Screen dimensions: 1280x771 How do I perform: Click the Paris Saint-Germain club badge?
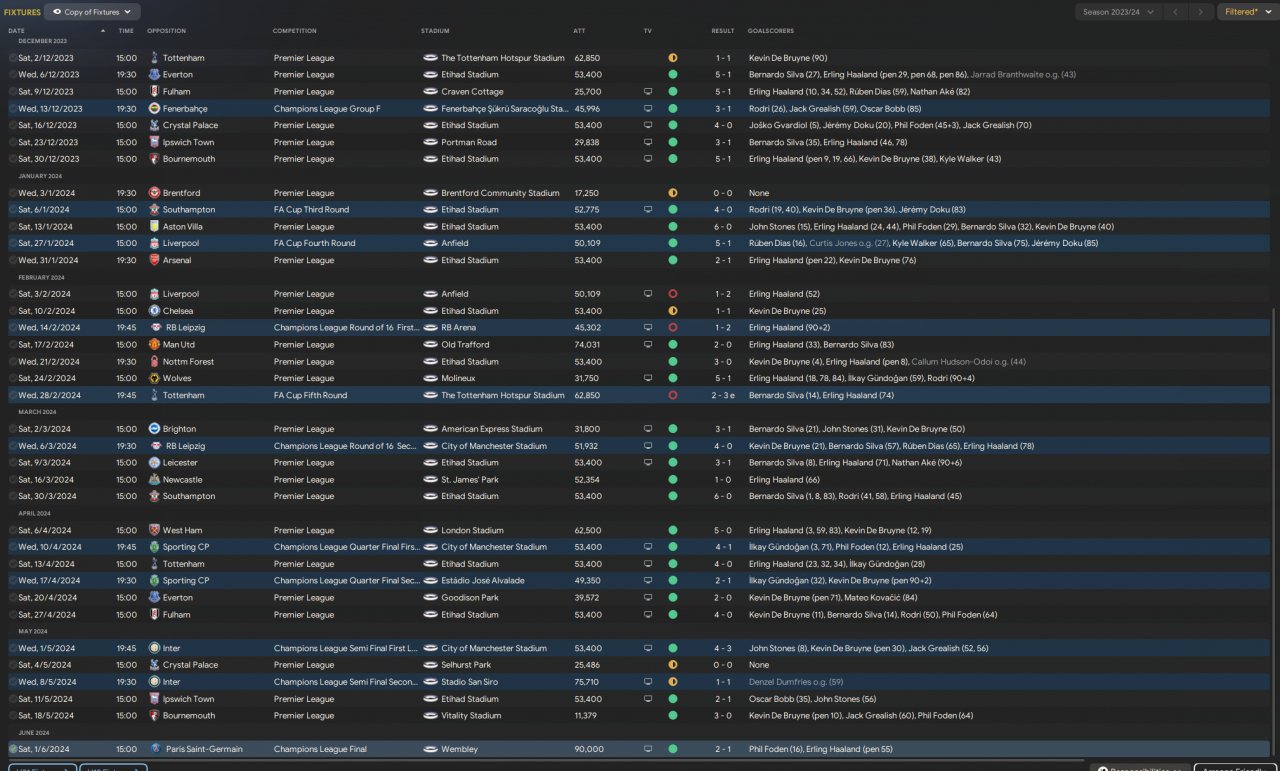(154, 749)
